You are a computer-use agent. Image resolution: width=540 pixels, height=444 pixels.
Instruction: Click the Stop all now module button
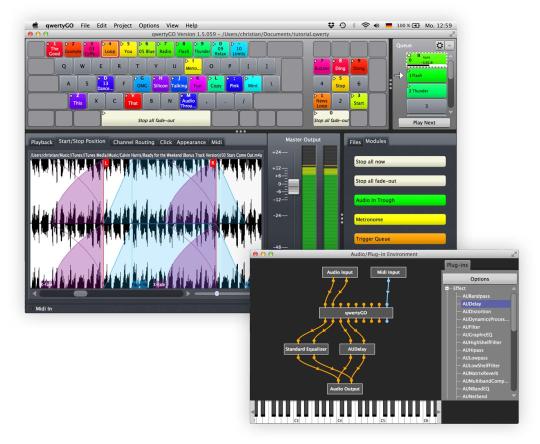pos(400,162)
